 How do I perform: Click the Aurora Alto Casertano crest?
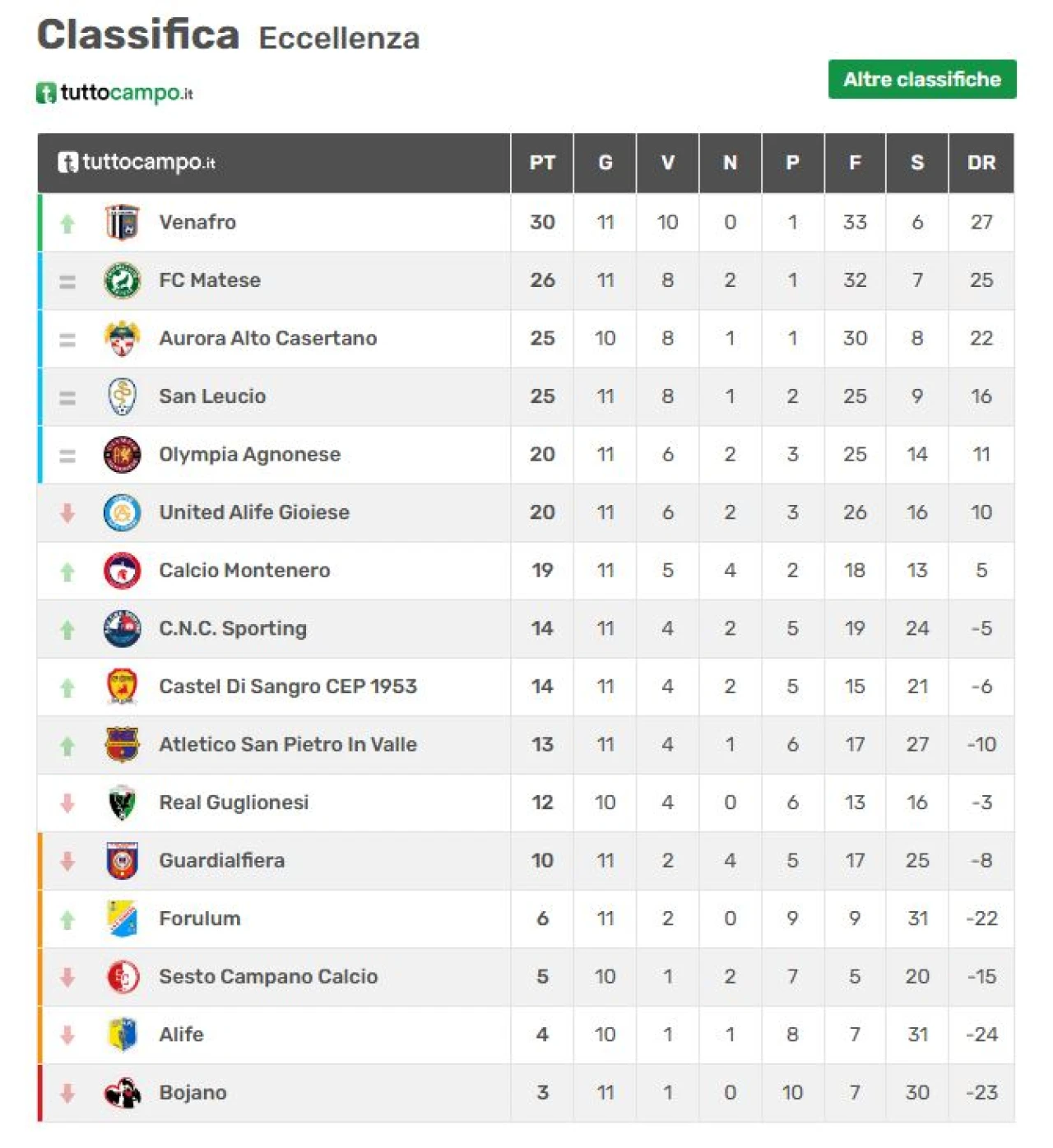122,338
